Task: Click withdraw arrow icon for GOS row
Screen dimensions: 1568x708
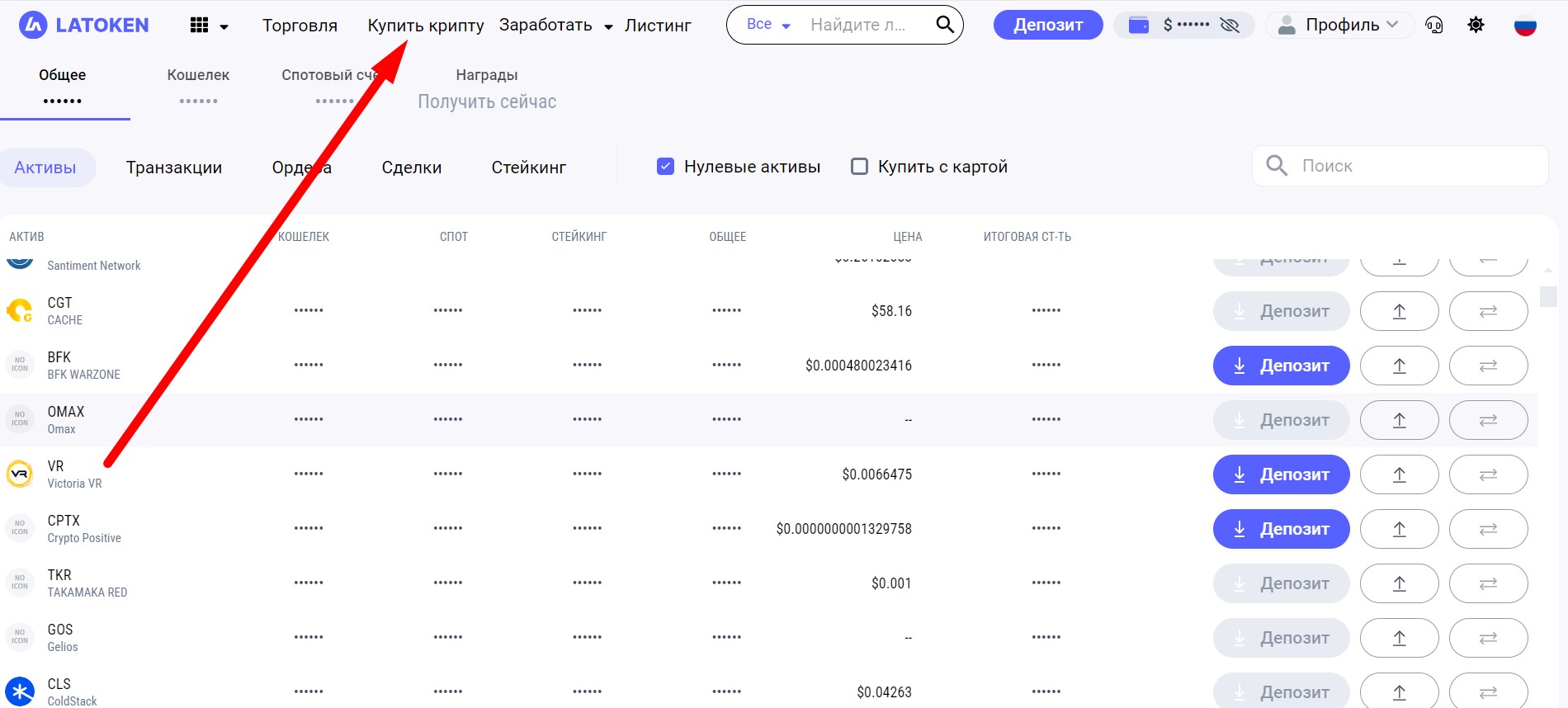Action: click(x=1400, y=638)
